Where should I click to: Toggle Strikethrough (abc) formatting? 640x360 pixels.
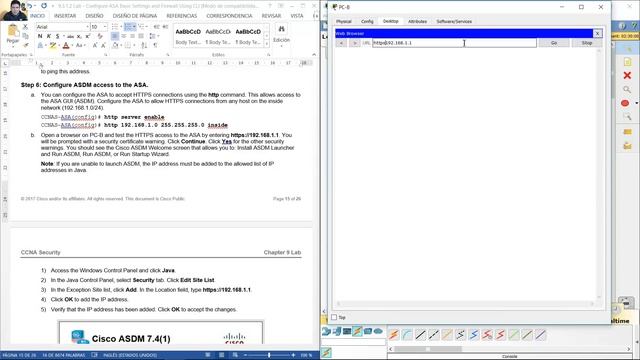[70, 36]
